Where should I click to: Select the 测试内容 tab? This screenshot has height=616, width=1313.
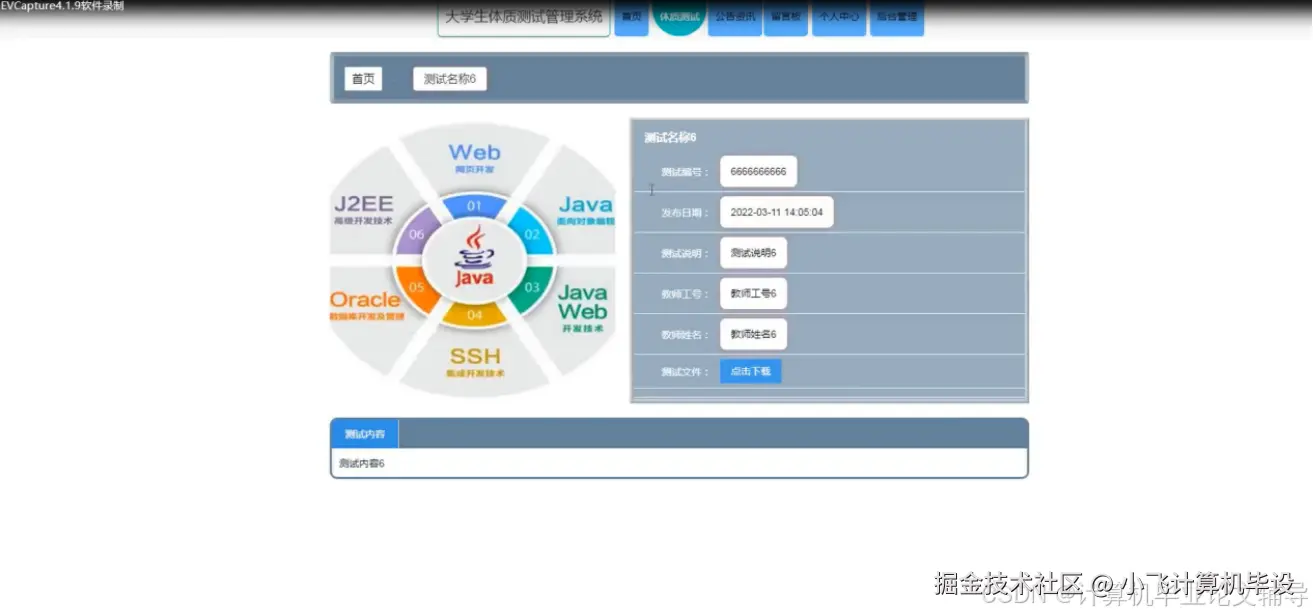tap(364, 434)
